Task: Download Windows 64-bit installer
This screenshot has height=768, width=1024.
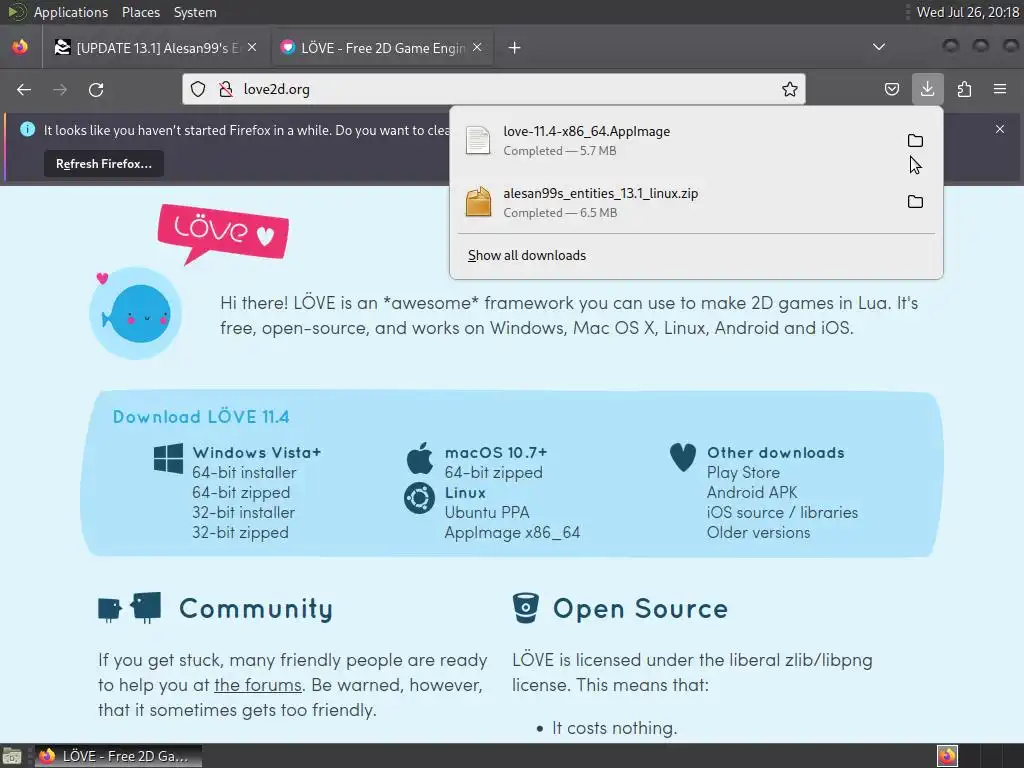Action: click(244, 473)
